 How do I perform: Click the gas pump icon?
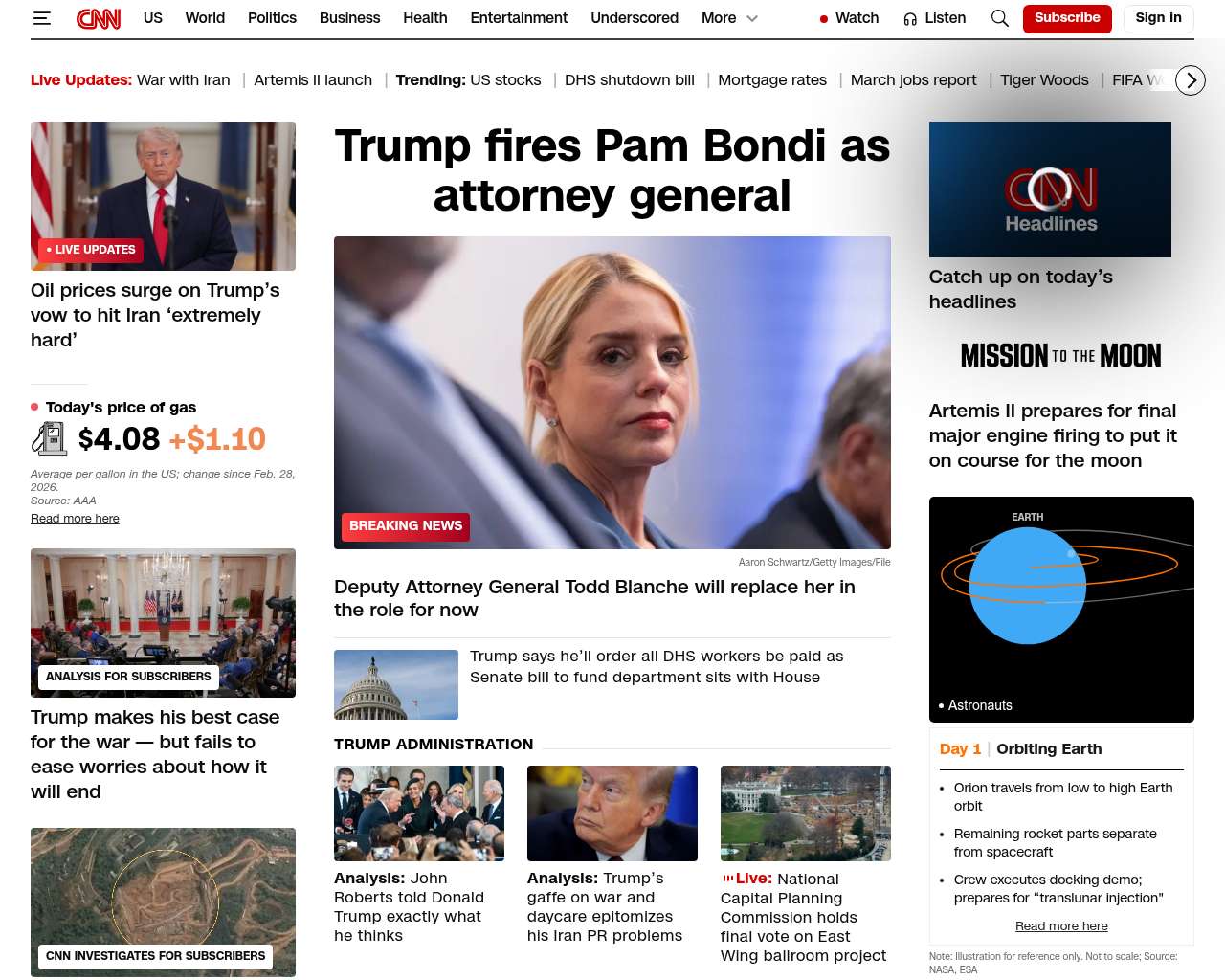[x=49, y=438]
